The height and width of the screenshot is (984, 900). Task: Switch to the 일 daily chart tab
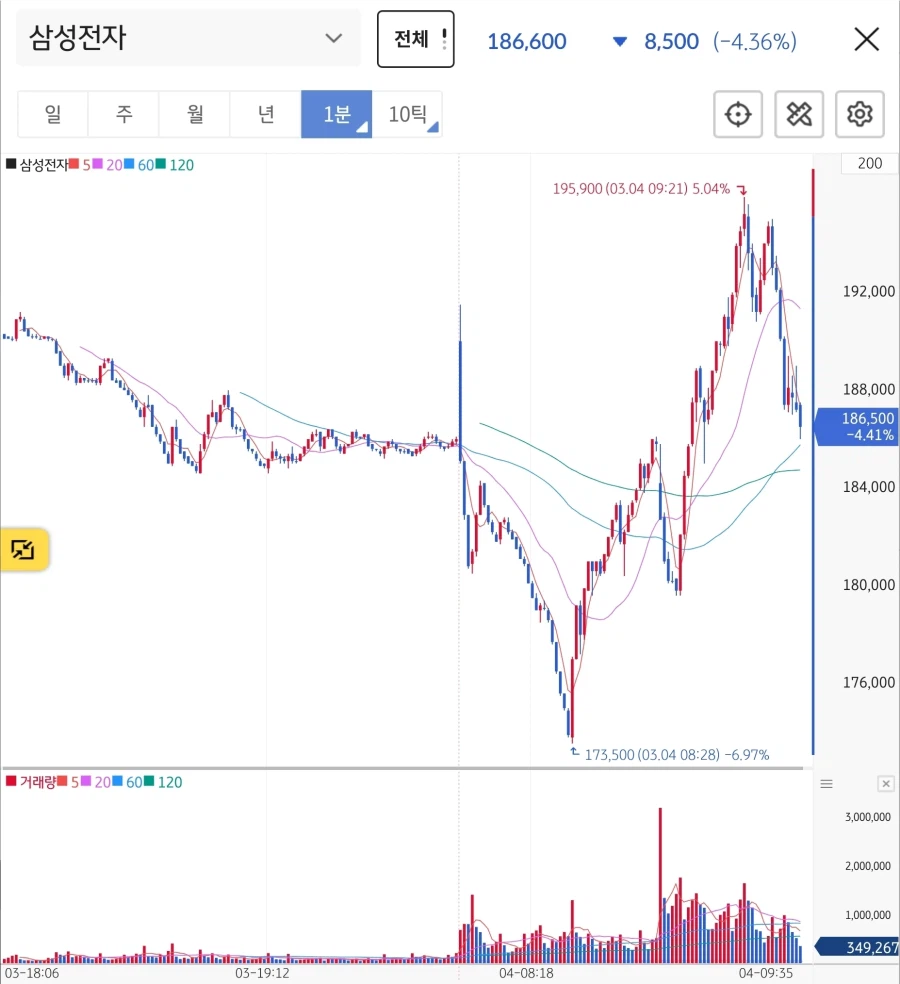click(x=53, y=114)
